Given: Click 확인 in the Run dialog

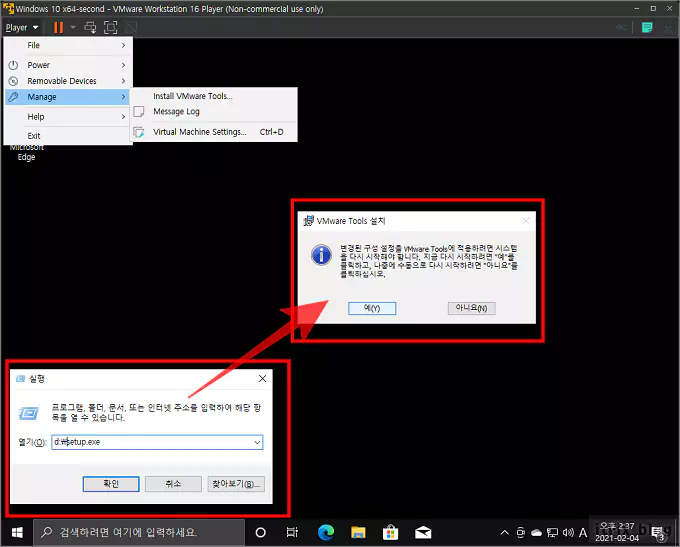Looking at the screenshot, I should click(x=111, y=484).
